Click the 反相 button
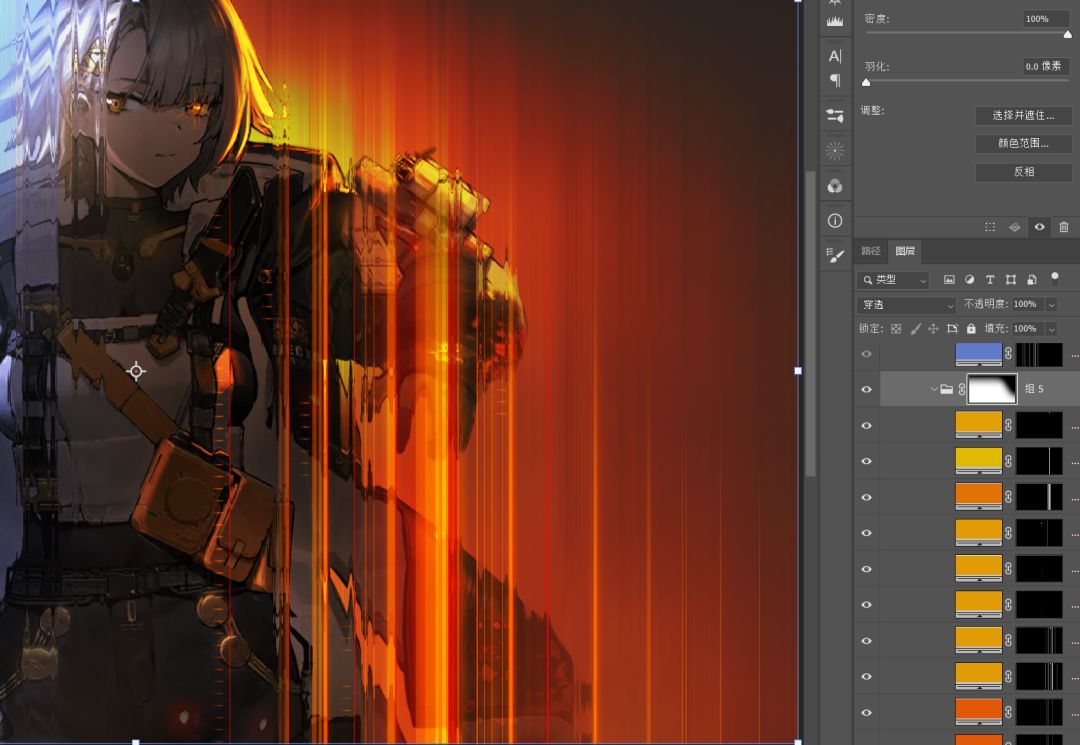 (1023, 172)
